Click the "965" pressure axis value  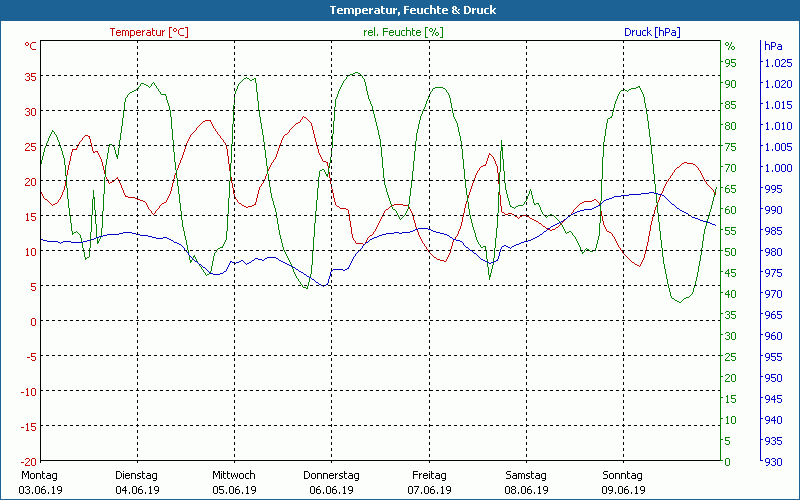pyautogui.click(x=773, y=315)
